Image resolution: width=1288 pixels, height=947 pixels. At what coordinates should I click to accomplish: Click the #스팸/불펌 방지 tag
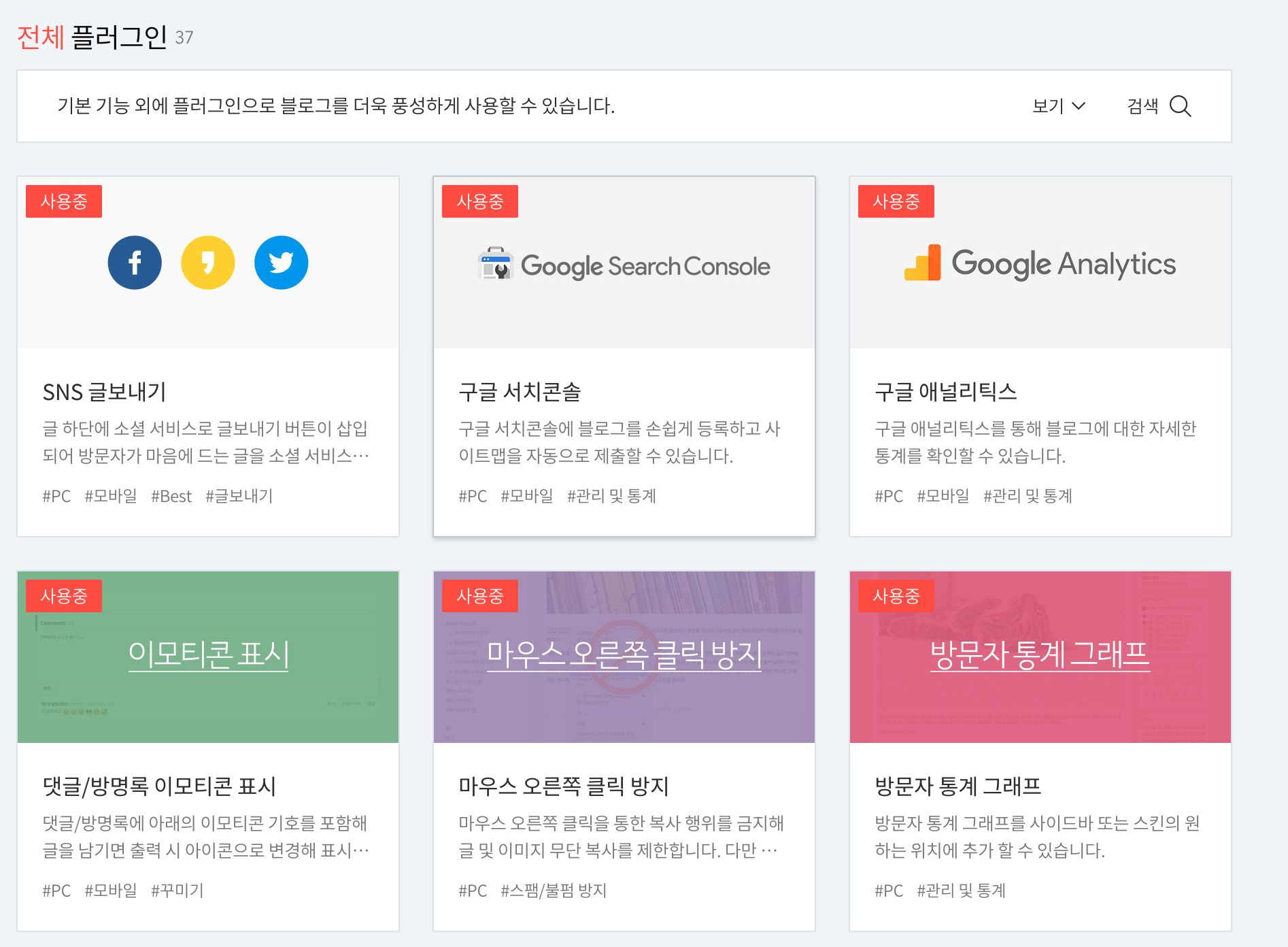click(554, 891)
